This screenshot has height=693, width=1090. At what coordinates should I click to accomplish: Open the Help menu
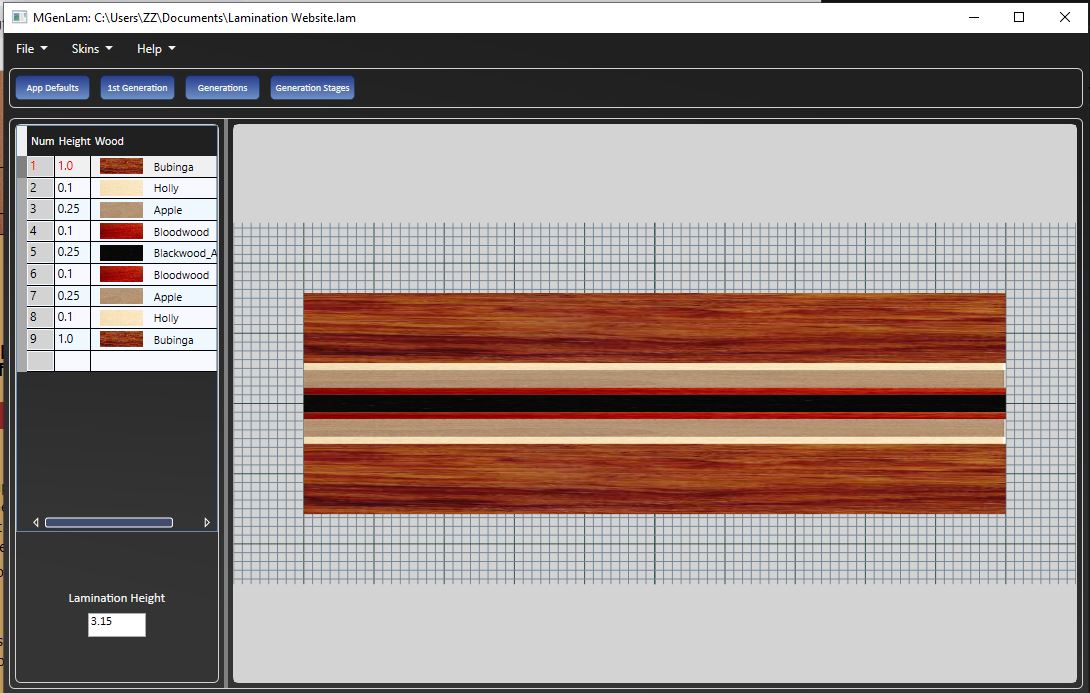point(156,49)
